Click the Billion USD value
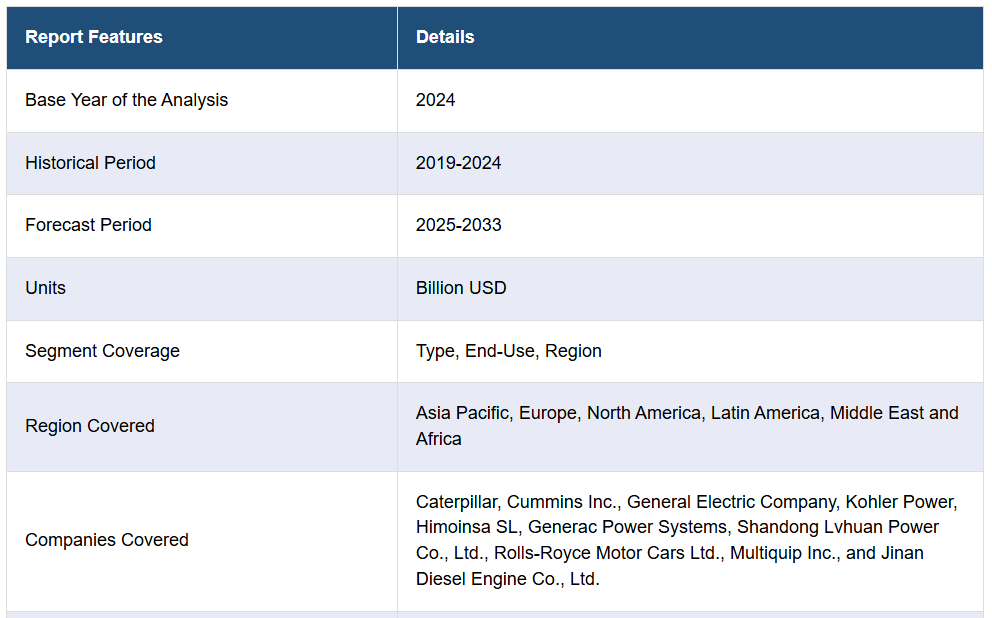 461,288
